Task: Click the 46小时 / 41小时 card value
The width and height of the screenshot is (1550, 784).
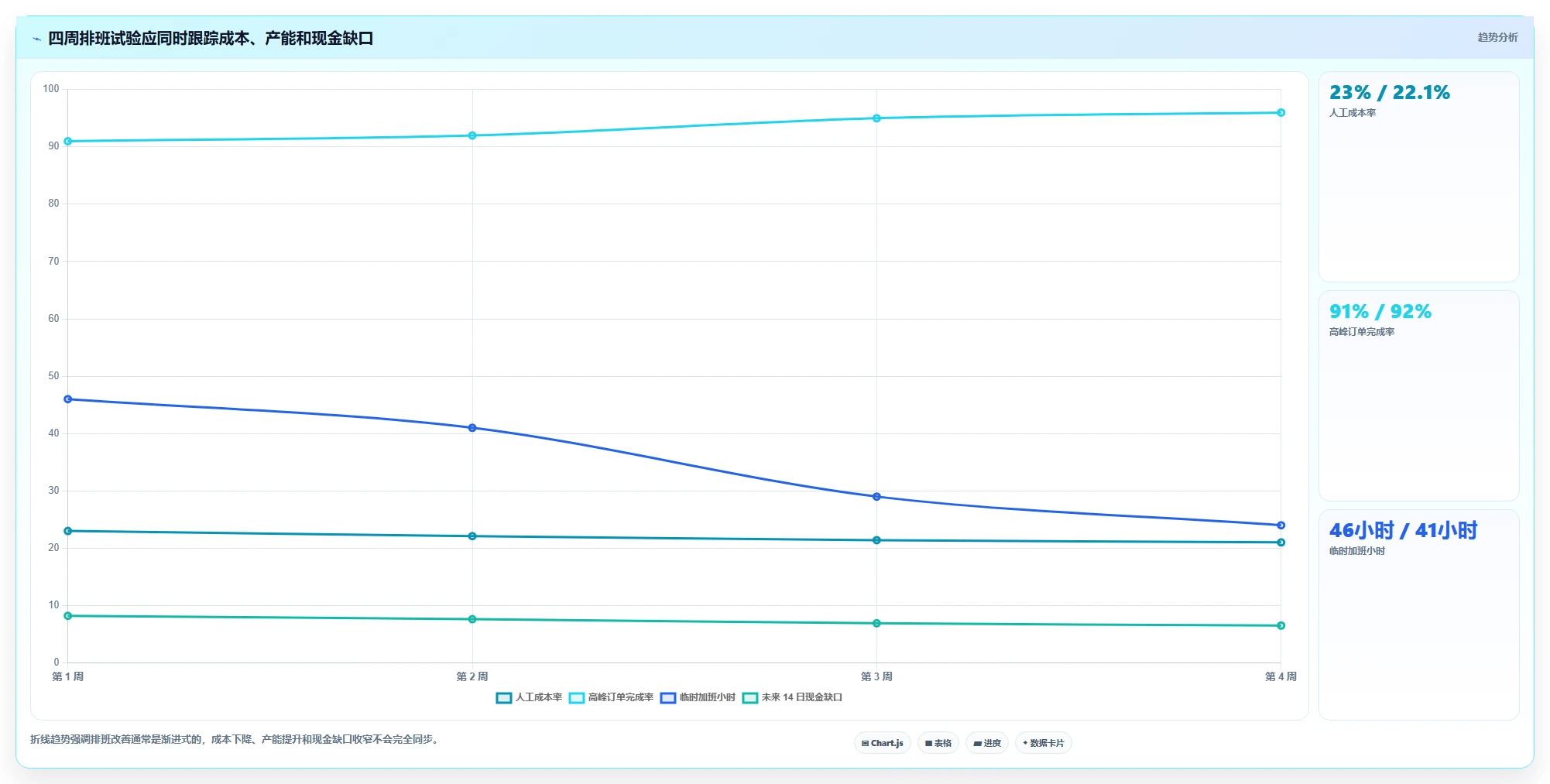Action: coord(1403,531)
